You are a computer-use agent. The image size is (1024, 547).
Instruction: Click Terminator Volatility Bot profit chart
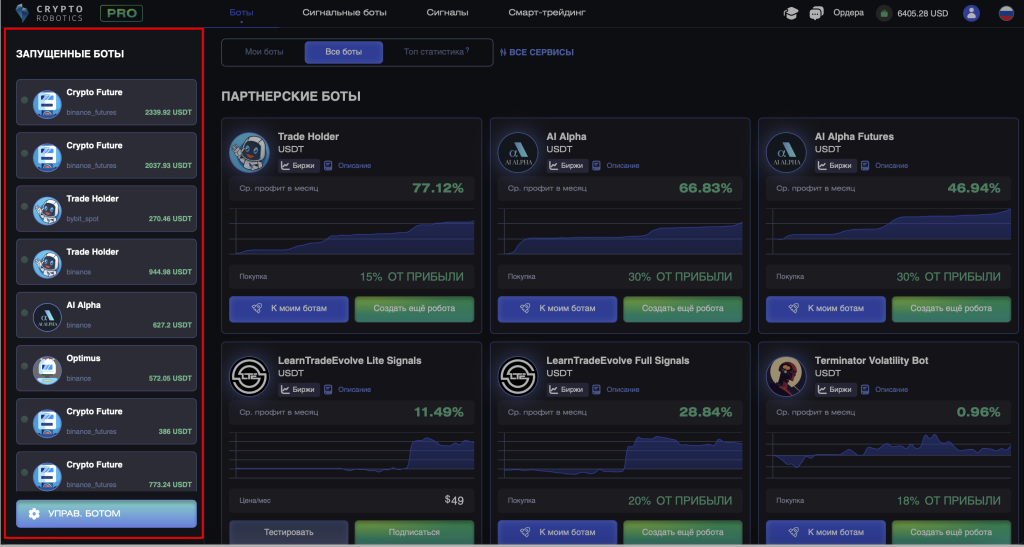click(888, 456)
